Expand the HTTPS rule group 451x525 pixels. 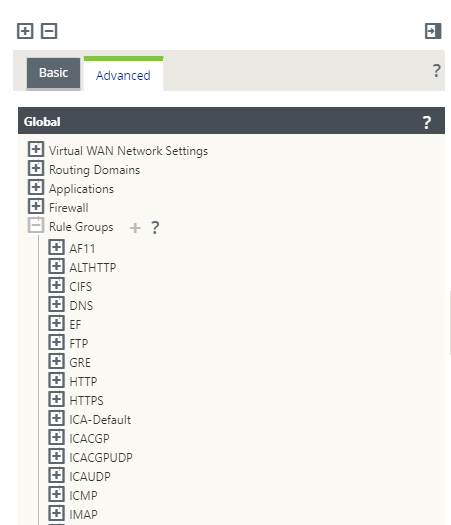pyautogui.click(x=56, y=399)
